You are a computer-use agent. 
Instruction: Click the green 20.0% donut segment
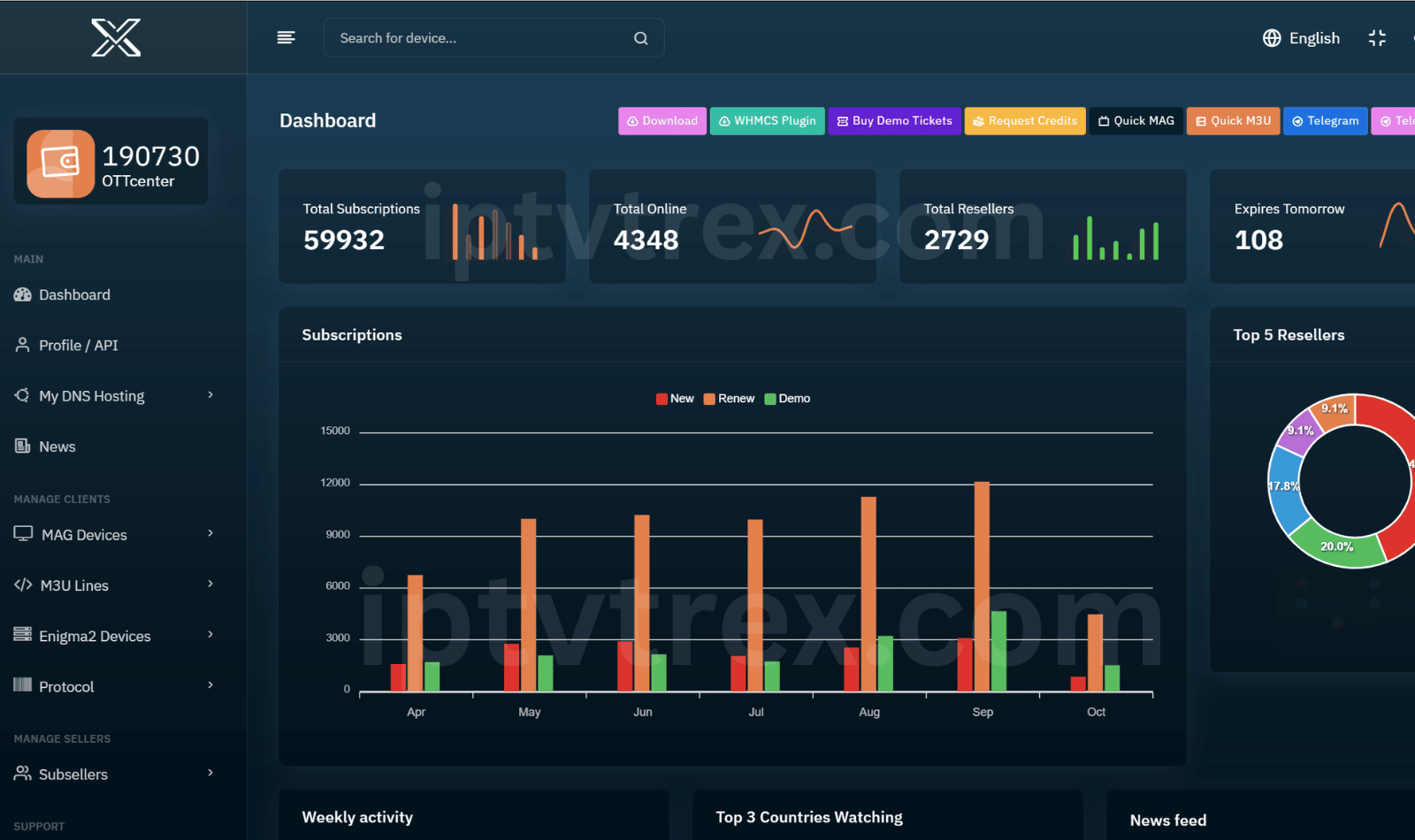pos(1337,547)
